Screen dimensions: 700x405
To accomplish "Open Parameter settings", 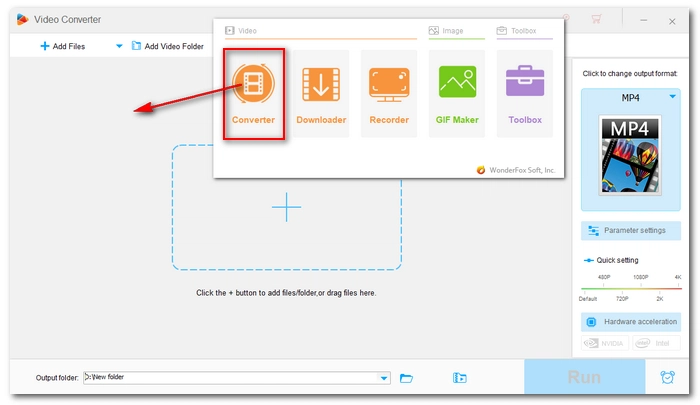I will (x=631, y=230).
